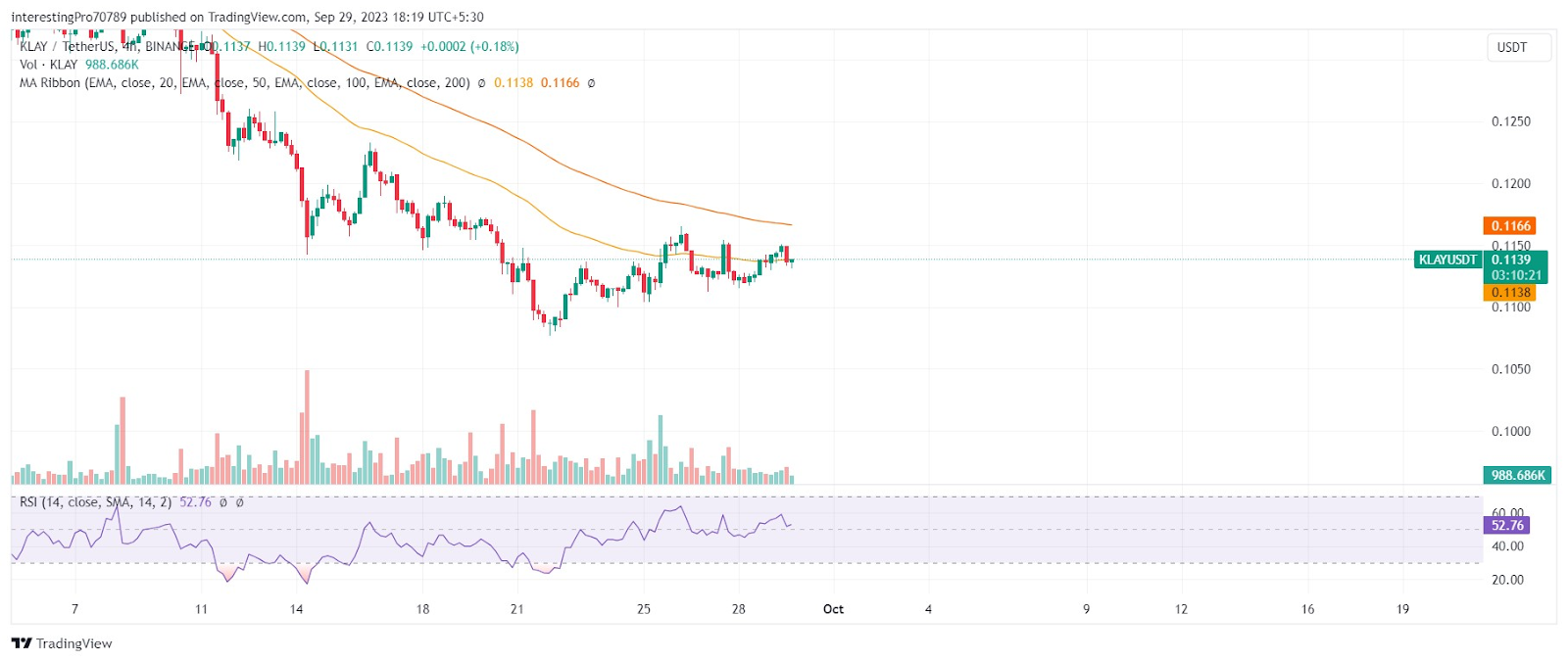Viewport: 1568px width, 662px height.
Task: Click the green 988.686K volume axis tag
Action: coord(1517,475)
